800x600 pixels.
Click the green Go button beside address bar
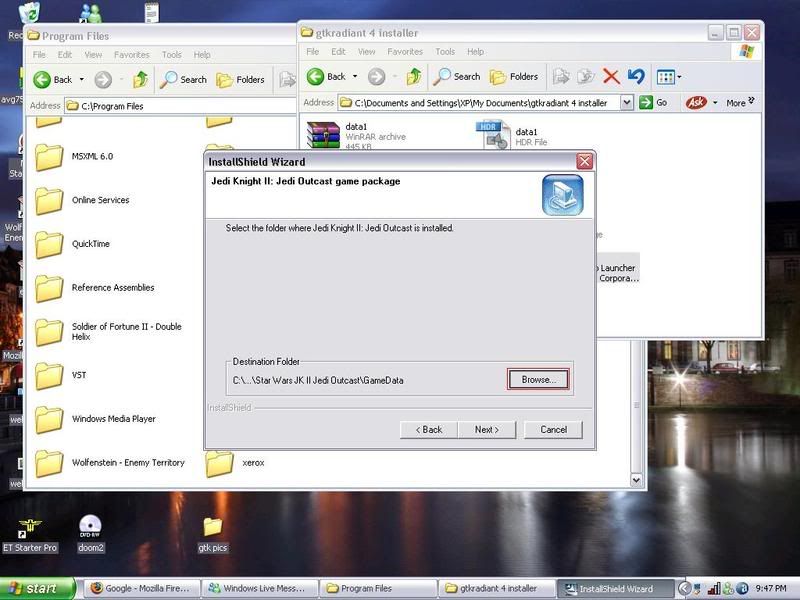click(x=654, y=102)
